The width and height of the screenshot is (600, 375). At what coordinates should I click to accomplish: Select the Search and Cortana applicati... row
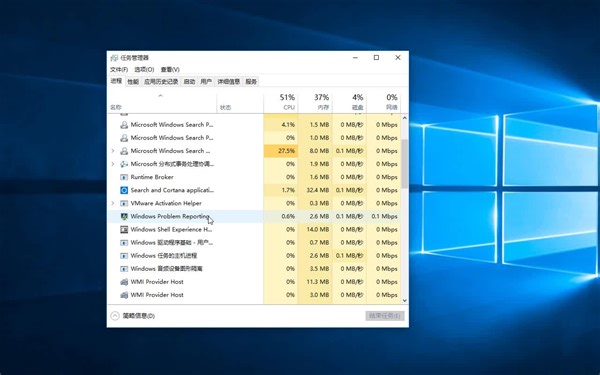pos(254,190)
